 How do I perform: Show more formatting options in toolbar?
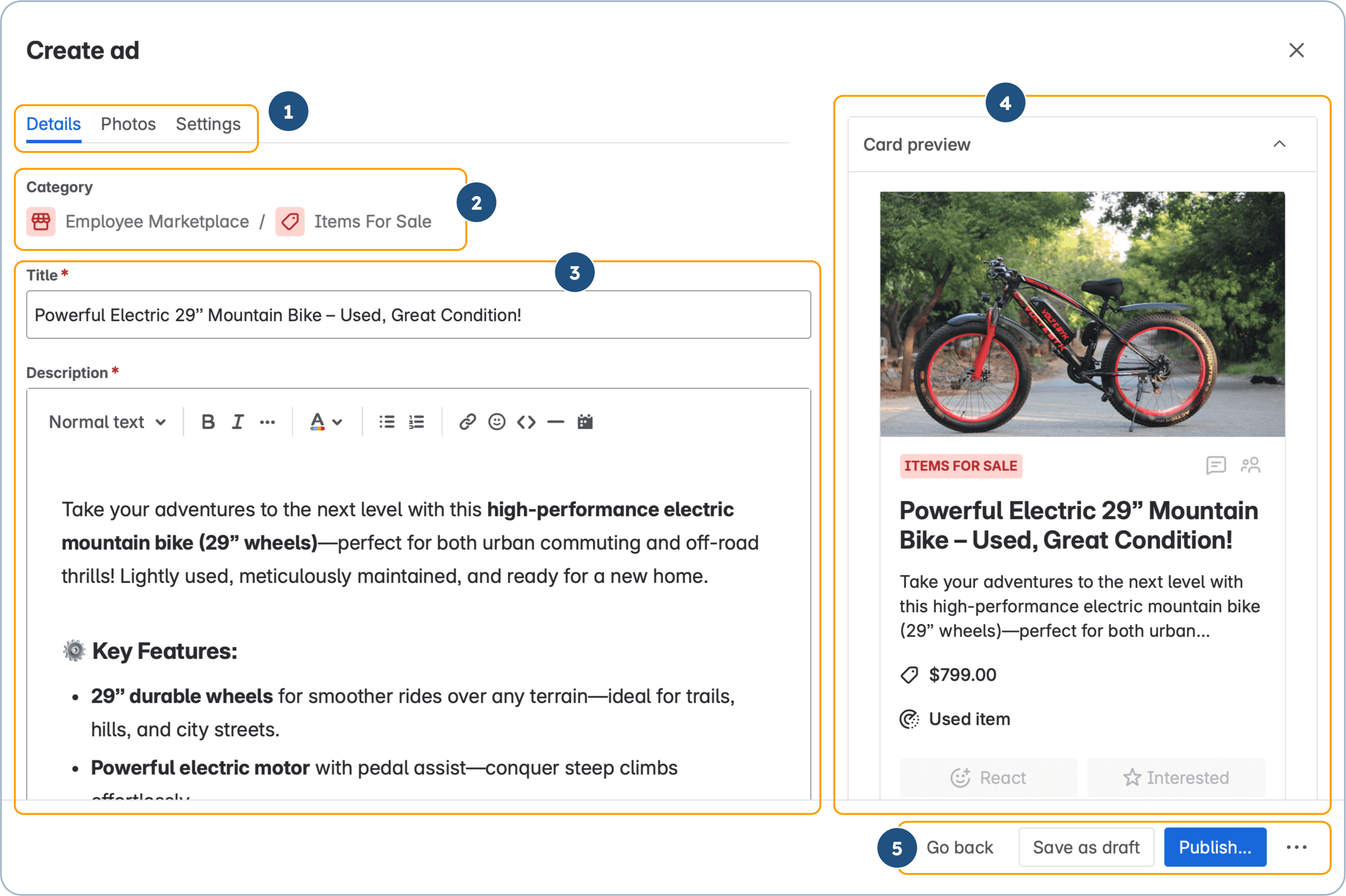click(268, 422)
